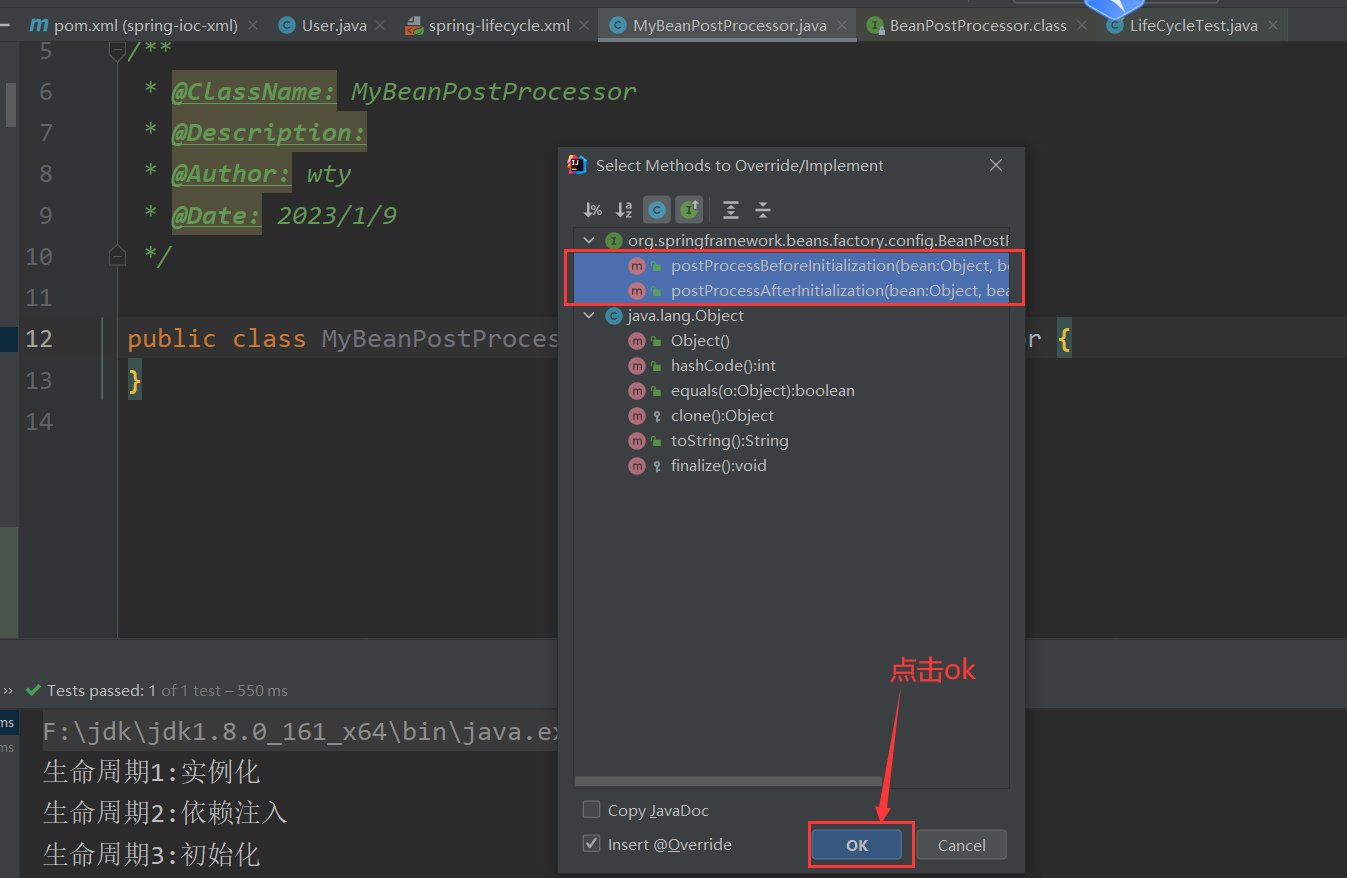The width and height of the screenshot is (1347, 878).
Task: Click Collapse All in override dialog
Action: pyautogui.click(x=763, y=210)
